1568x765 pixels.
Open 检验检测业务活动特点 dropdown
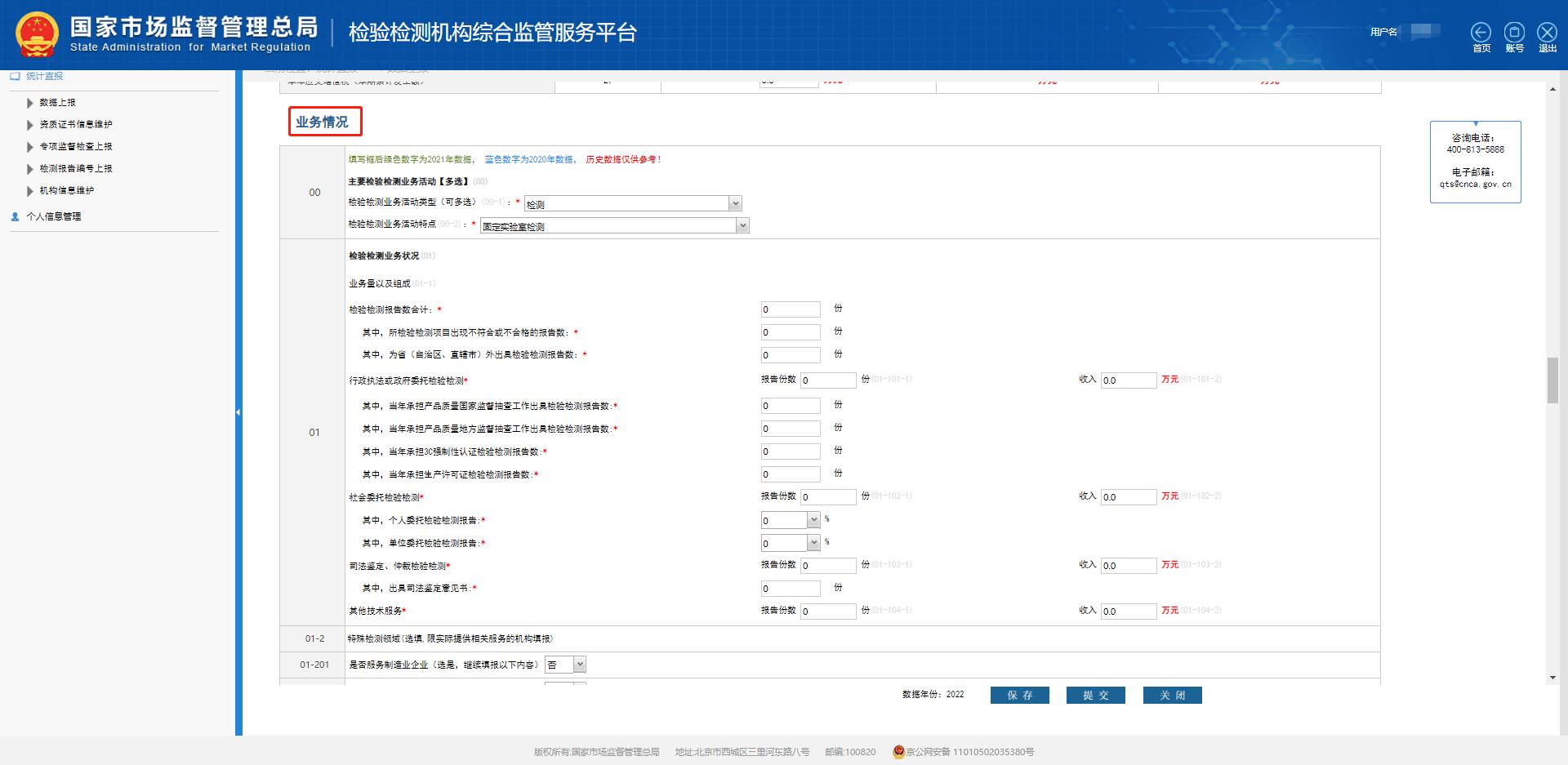click(x=742, y=226)
